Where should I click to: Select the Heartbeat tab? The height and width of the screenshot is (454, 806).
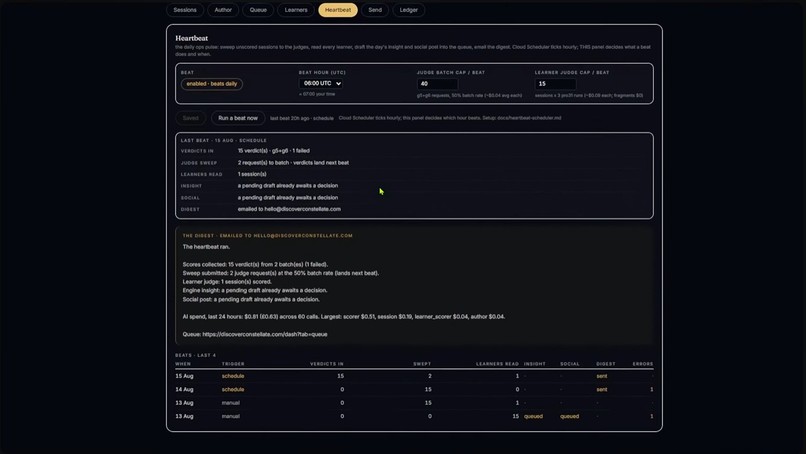click(338, 10)
